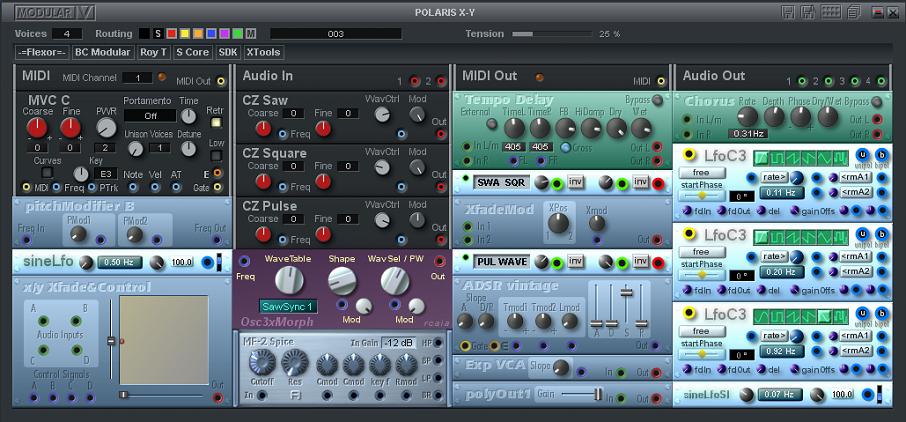Click first inv button in SWA SQR row

pyautogui.click(x=575, y=182)
